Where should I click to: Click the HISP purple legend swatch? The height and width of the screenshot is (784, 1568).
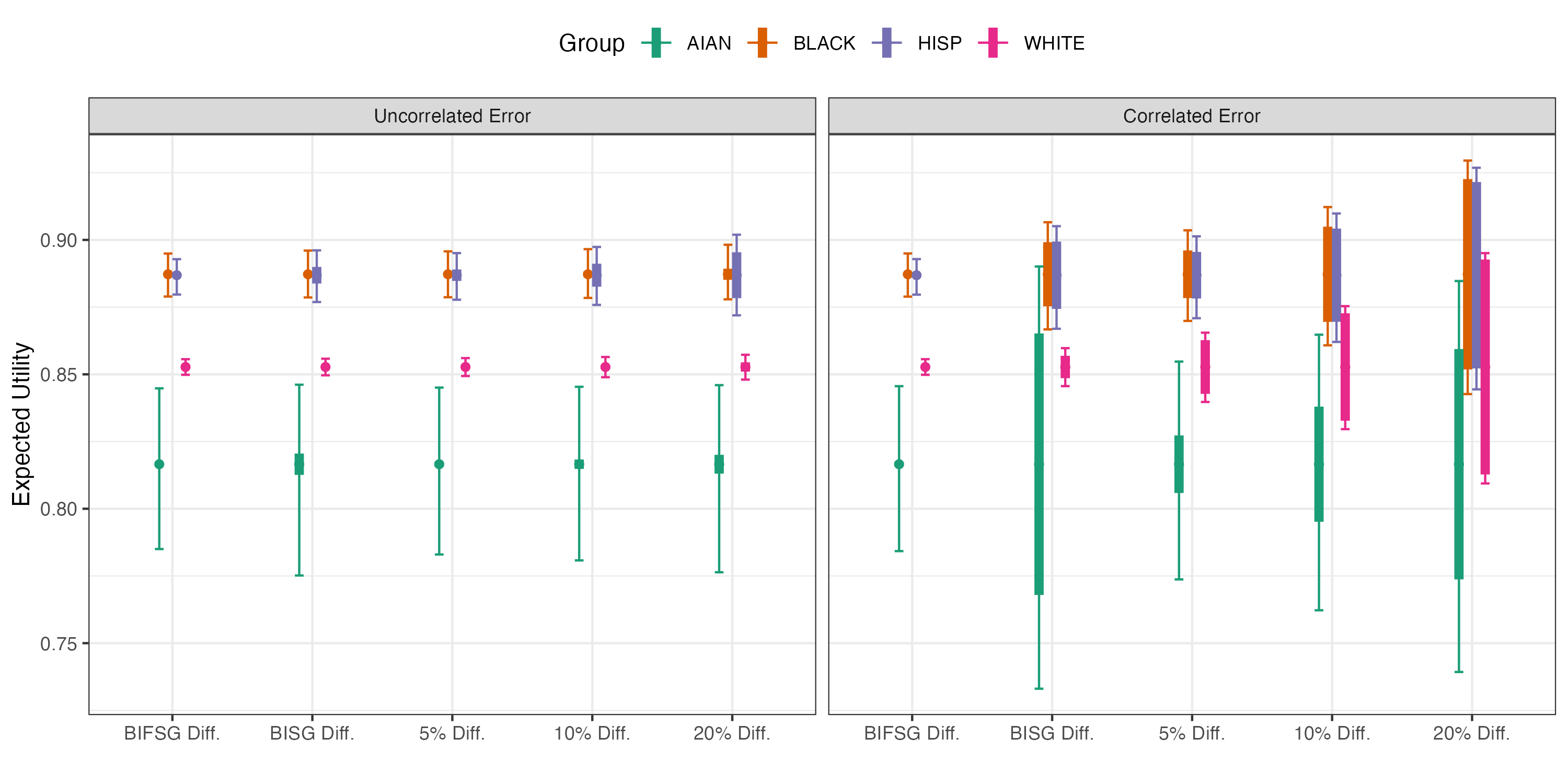pos(887,43)
